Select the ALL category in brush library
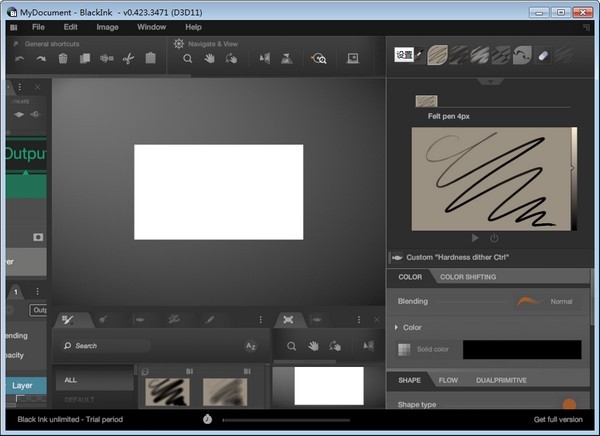Image resolution: width=600 pixels, height=436 pixels. click(70, 380)
